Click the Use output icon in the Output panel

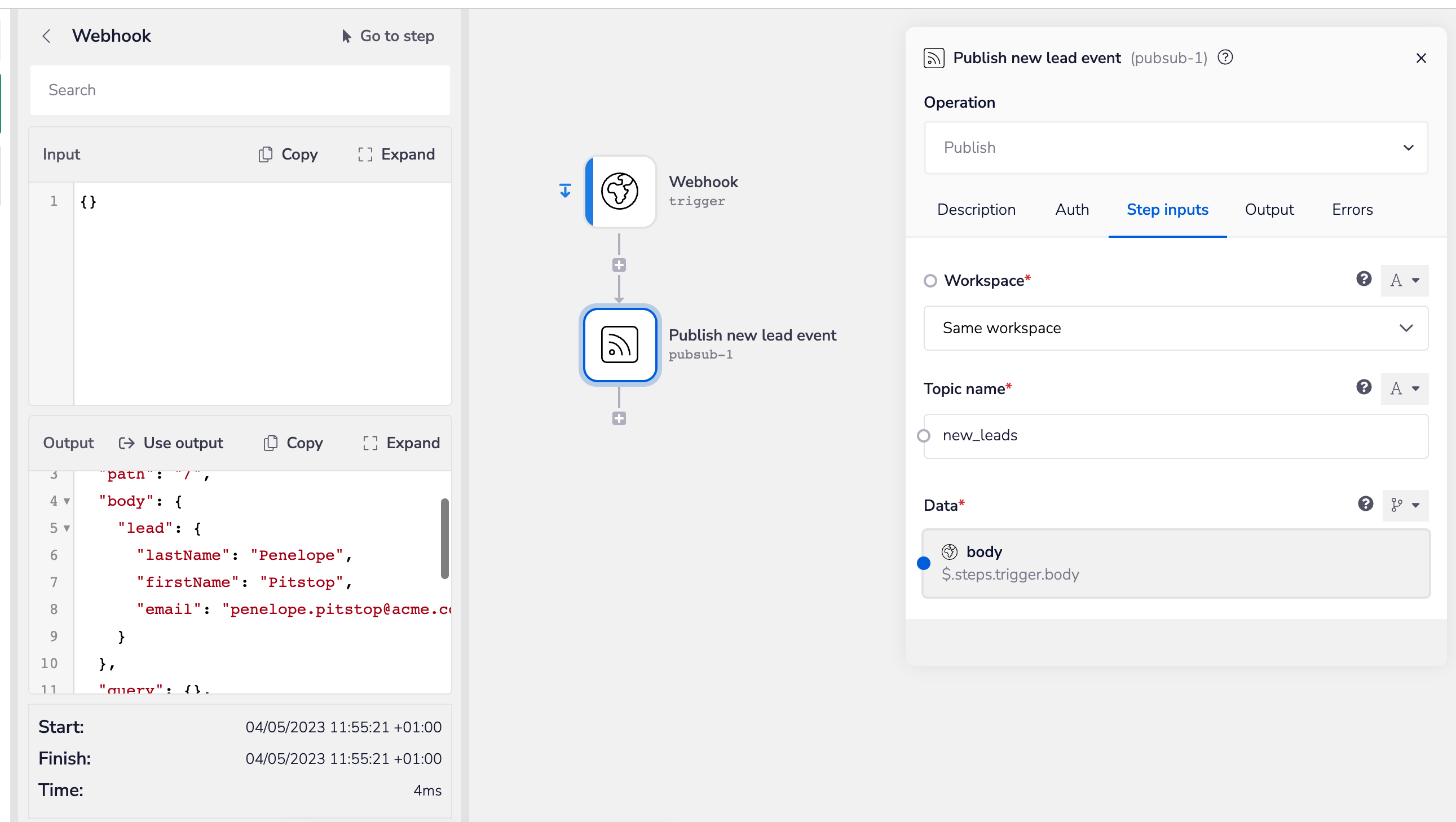pyautogui.click(x=127, y=443)
